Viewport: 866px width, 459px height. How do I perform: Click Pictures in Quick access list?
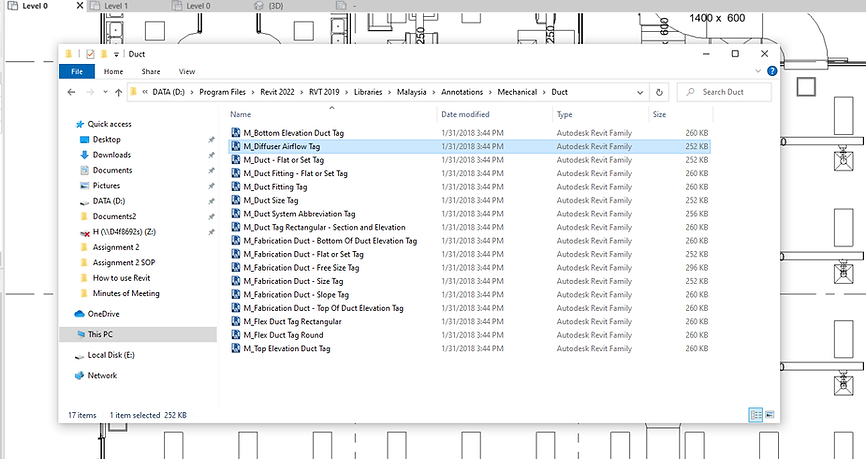pos(106,186)
